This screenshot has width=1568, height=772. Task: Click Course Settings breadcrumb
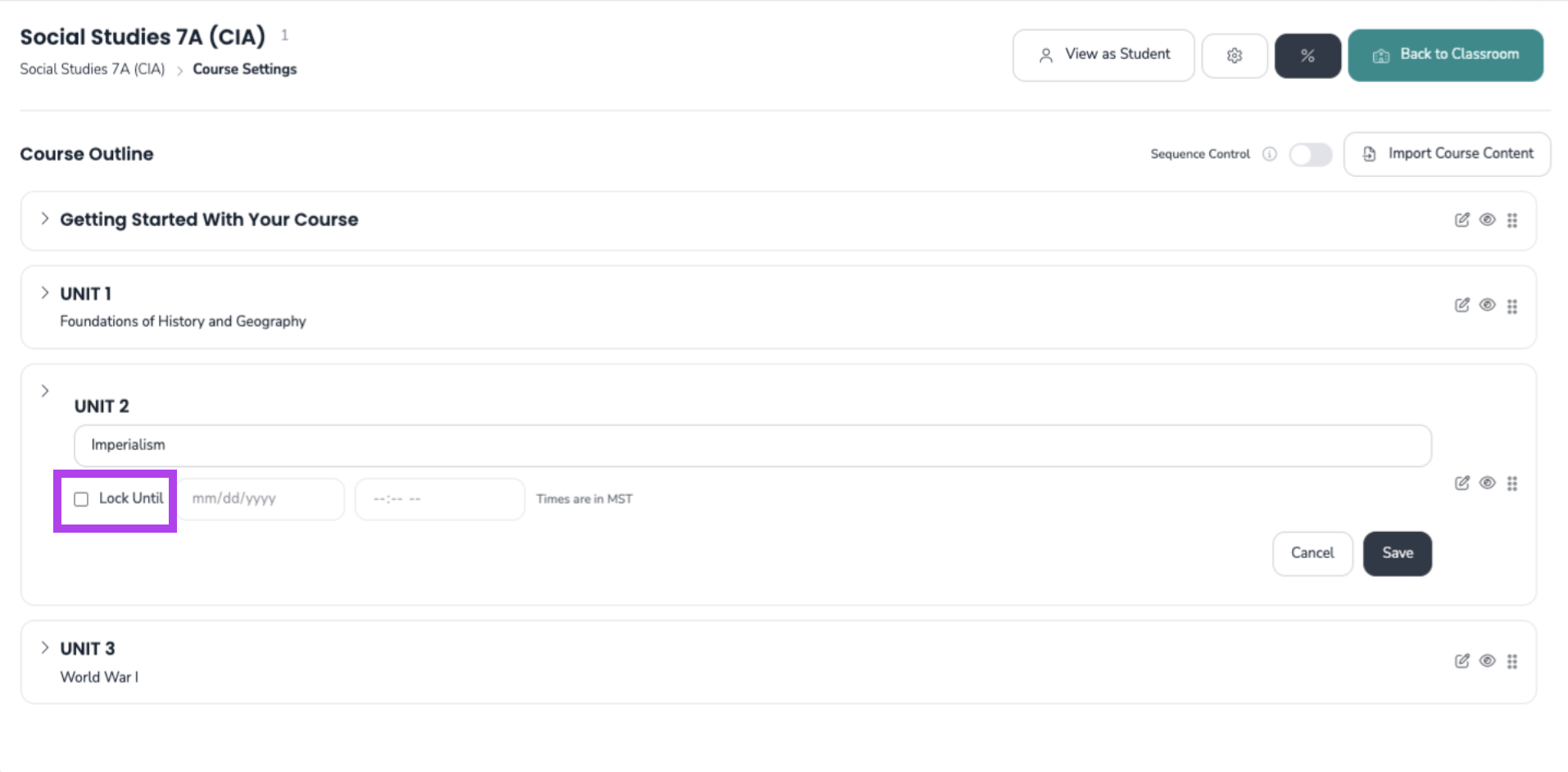click(245, 69)
